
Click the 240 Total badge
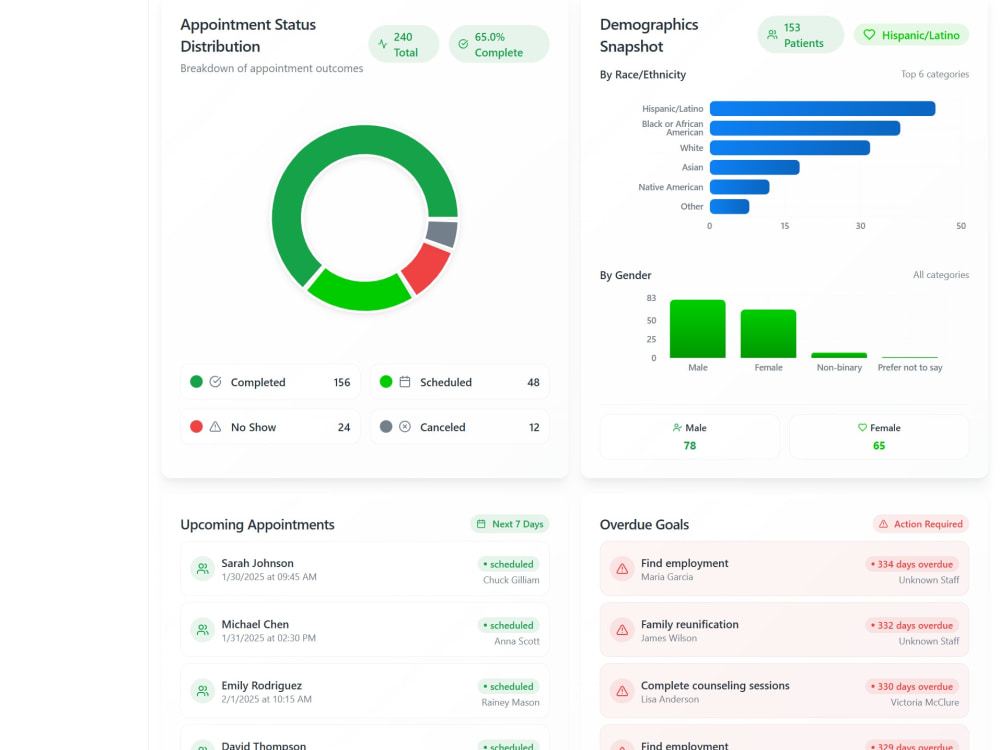404,44
